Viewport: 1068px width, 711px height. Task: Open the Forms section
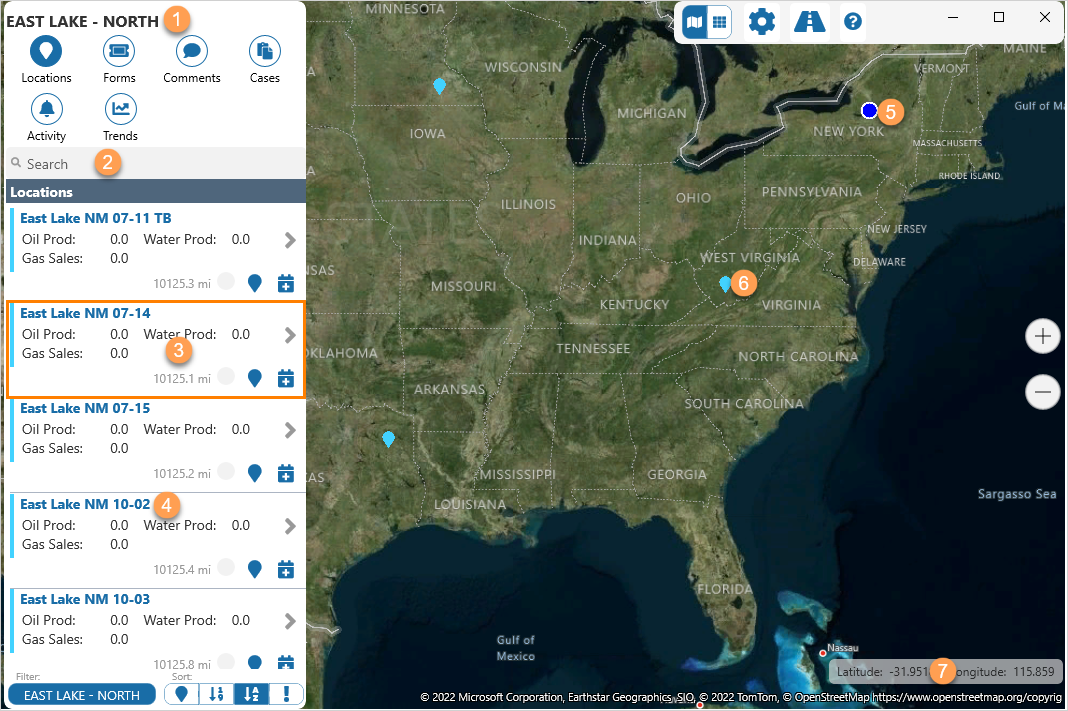119,51
